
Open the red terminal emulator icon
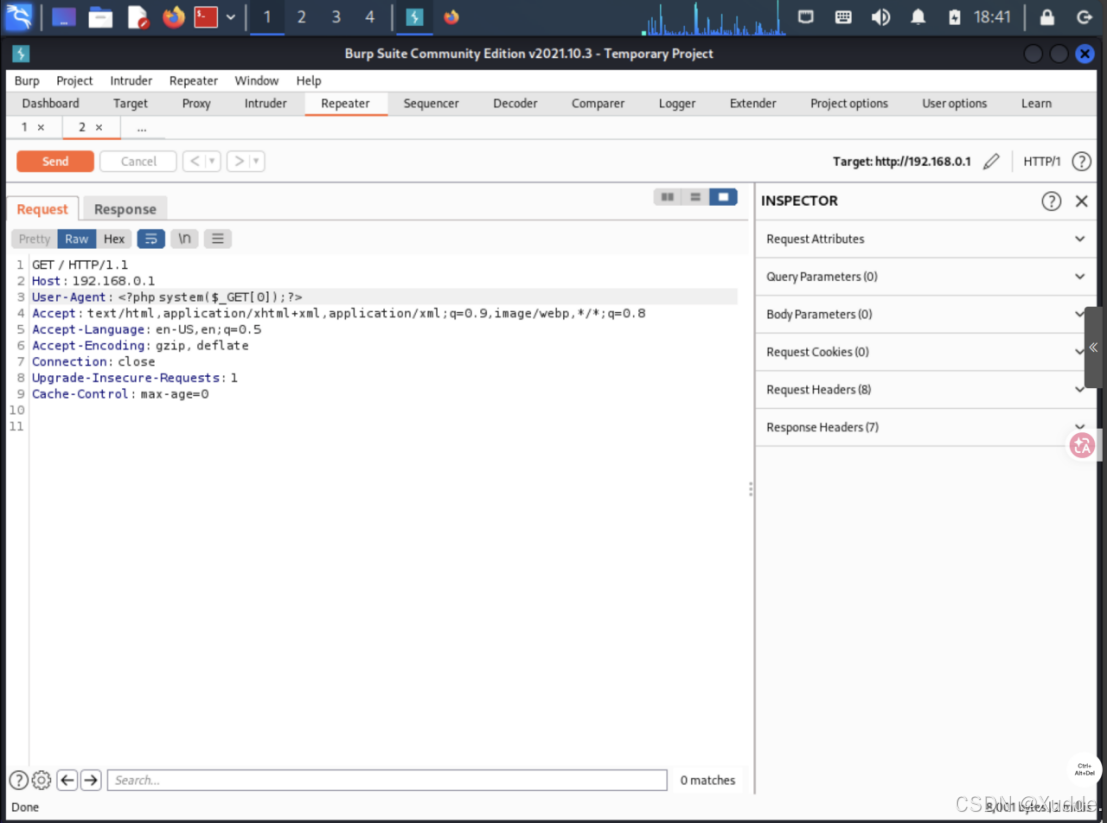(206, 17)
